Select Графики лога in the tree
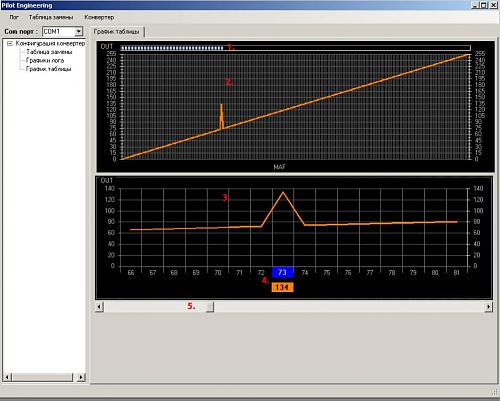 tap(45, 61)
